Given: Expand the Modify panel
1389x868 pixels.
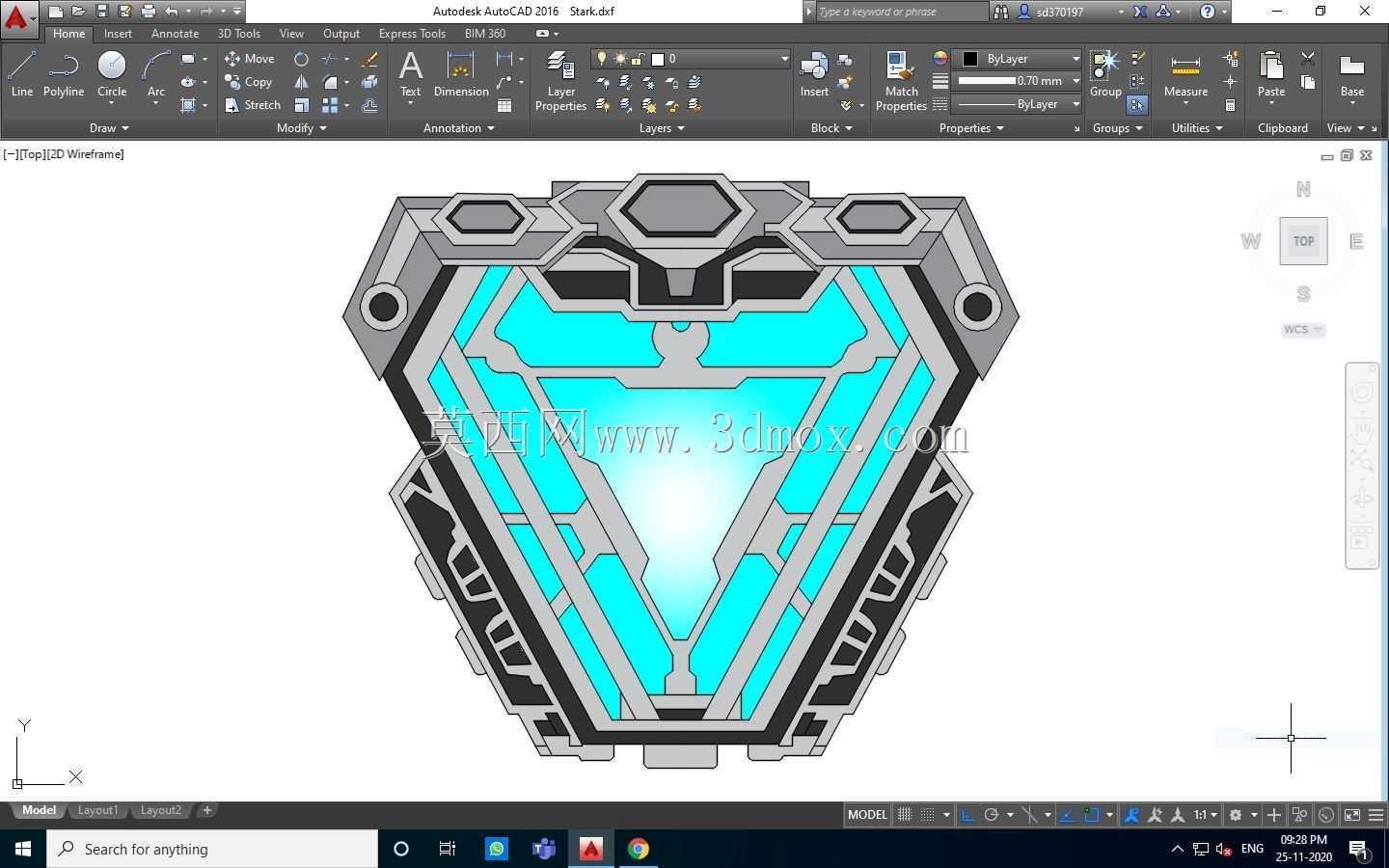Looking at the screenshot, I should click(302, 128).
